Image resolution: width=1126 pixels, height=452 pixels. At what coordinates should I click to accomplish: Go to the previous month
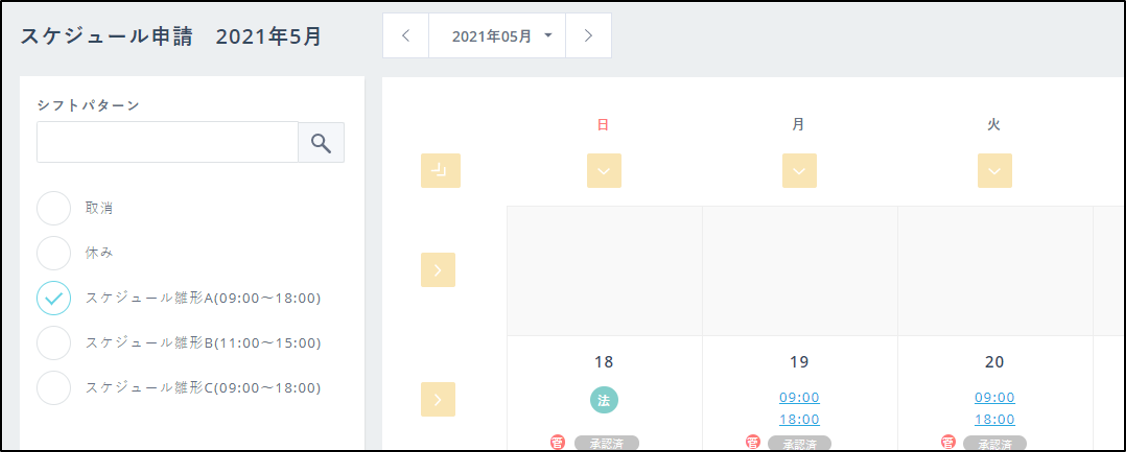pos(405,36)
